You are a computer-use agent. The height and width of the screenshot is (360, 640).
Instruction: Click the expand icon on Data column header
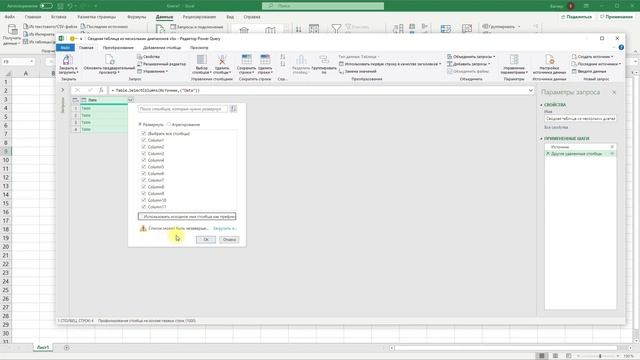(131, 100)
